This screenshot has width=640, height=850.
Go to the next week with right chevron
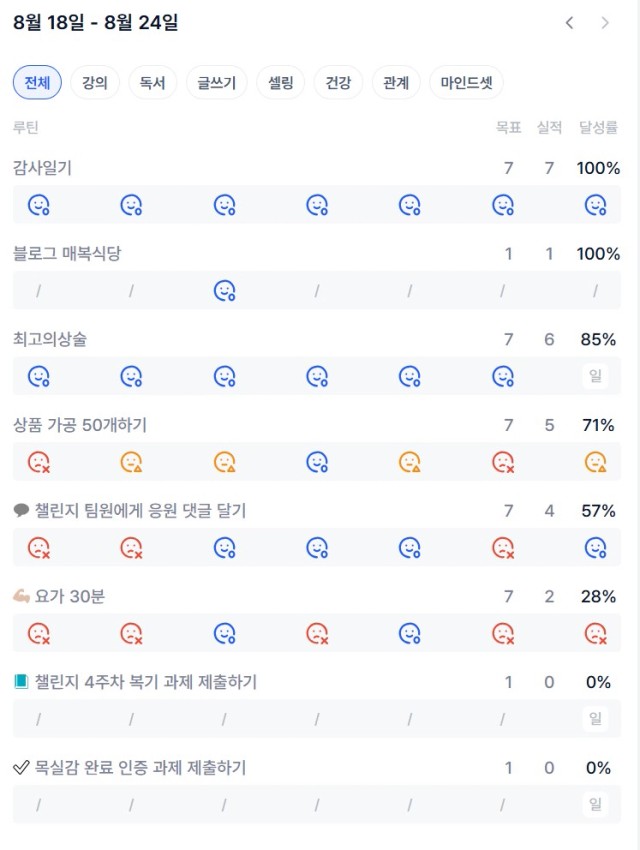coord(605,23)
